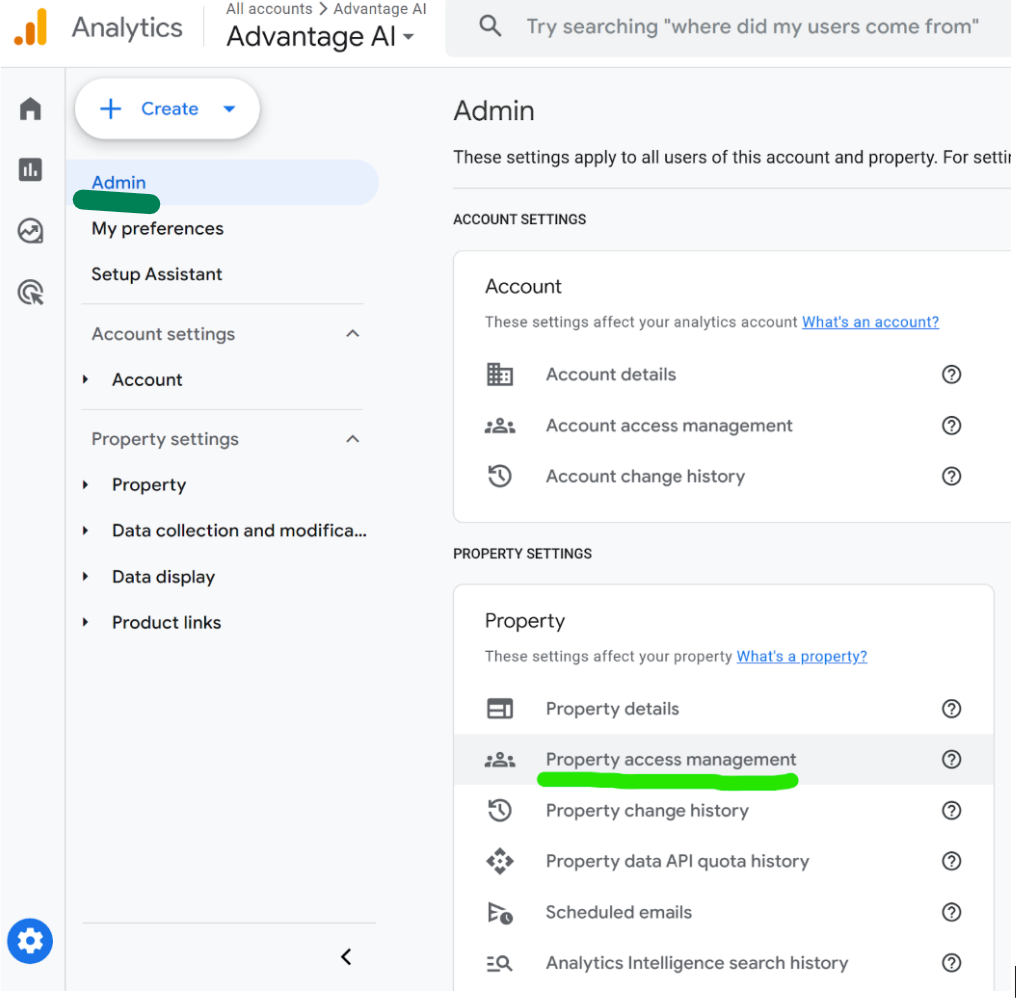This screenshot has height=1000, width=1016.
Task: Open the Create button dropdown
Action: click(229, 109)
